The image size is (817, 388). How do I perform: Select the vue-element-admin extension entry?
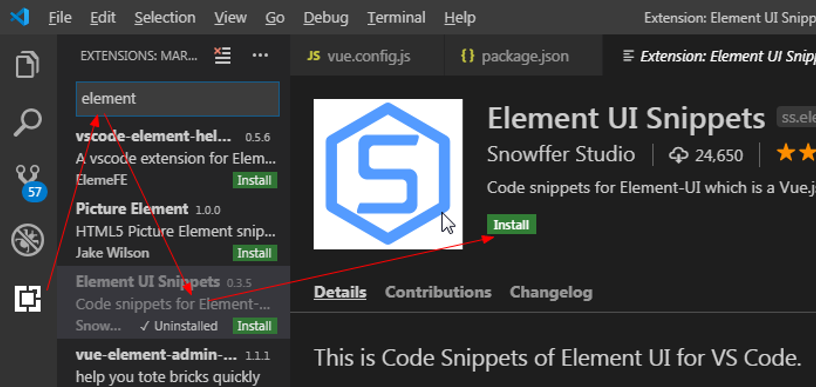(x=174, y=363)
